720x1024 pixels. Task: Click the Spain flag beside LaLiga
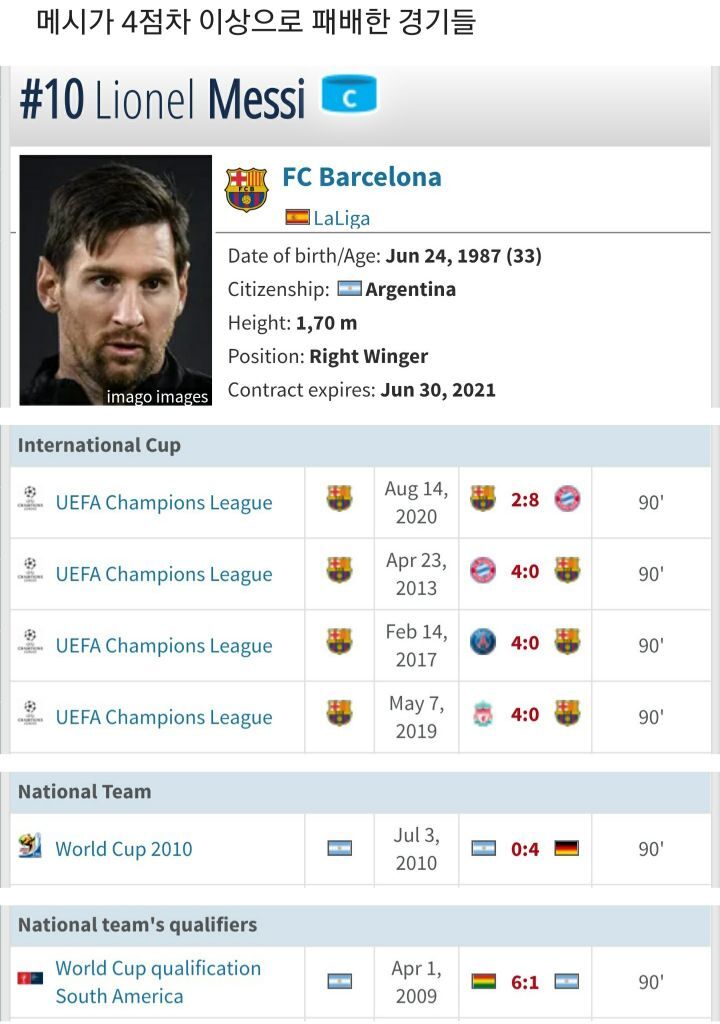297,217
